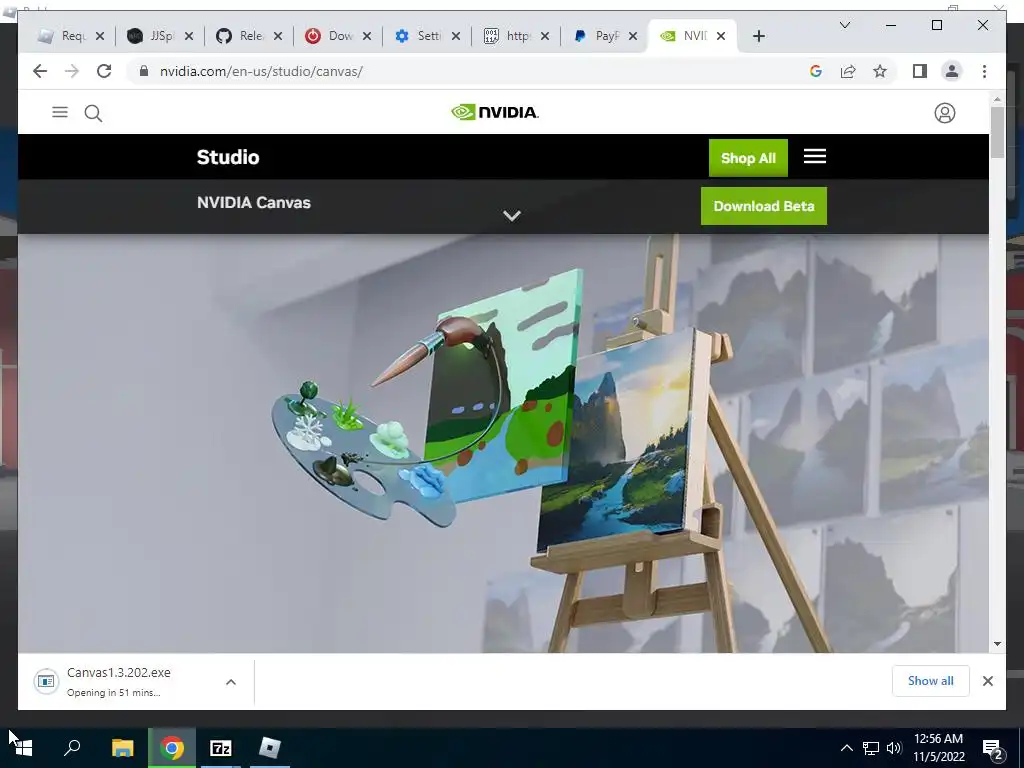
Task: Click the NVIDIA Canvas heading link
Action: tap(254, 202)
